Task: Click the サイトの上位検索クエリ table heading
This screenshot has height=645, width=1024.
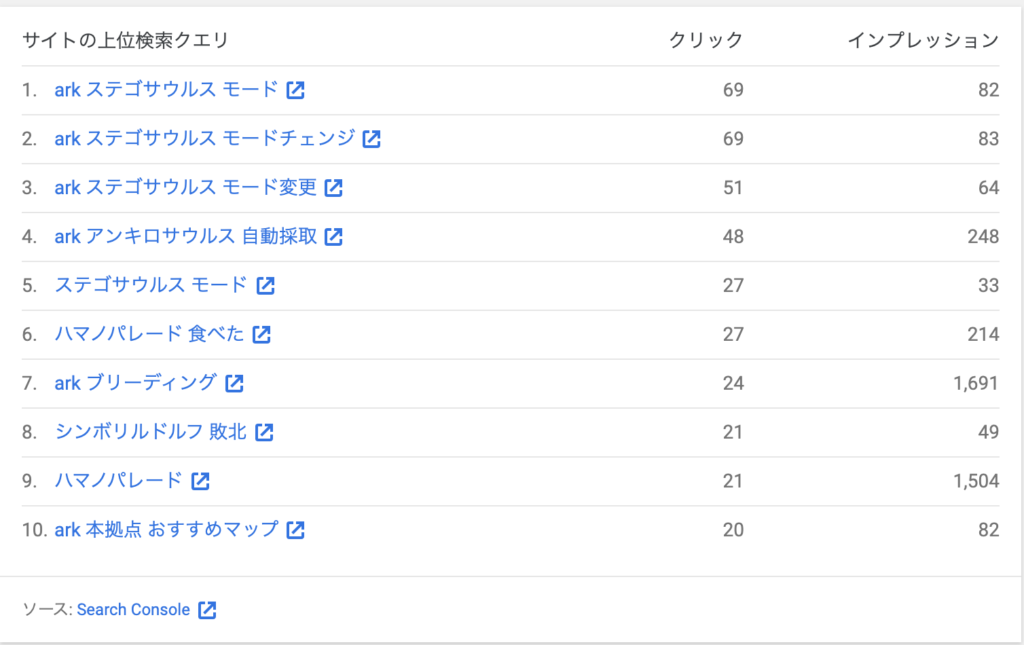Action: (125, 41)
